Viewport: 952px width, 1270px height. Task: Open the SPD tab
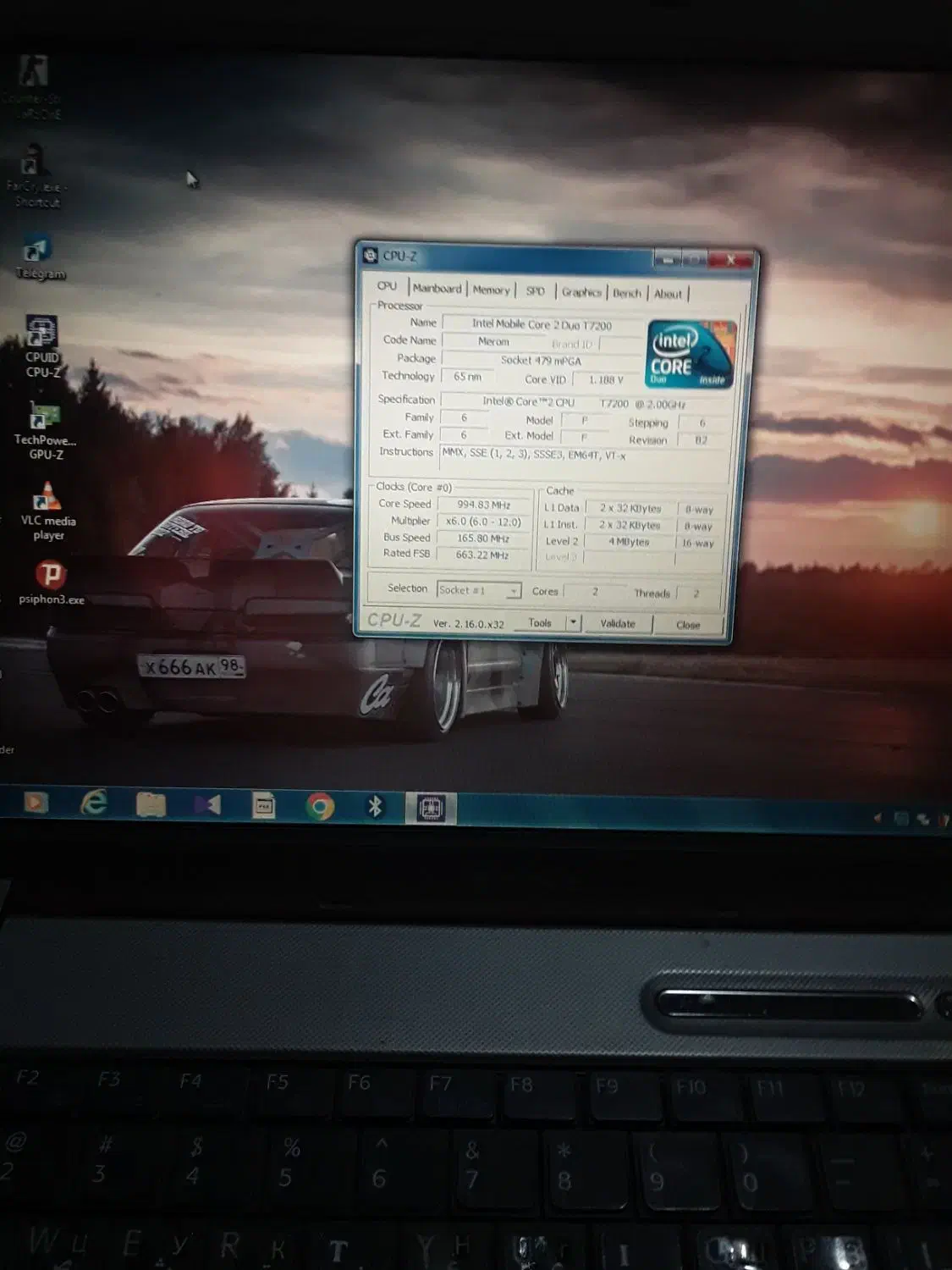[535, 291]
